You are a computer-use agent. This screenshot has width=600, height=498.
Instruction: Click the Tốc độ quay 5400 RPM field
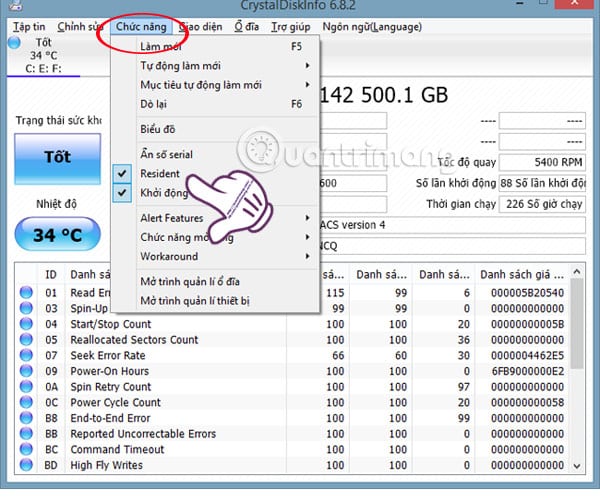click(x=542, y=162)
